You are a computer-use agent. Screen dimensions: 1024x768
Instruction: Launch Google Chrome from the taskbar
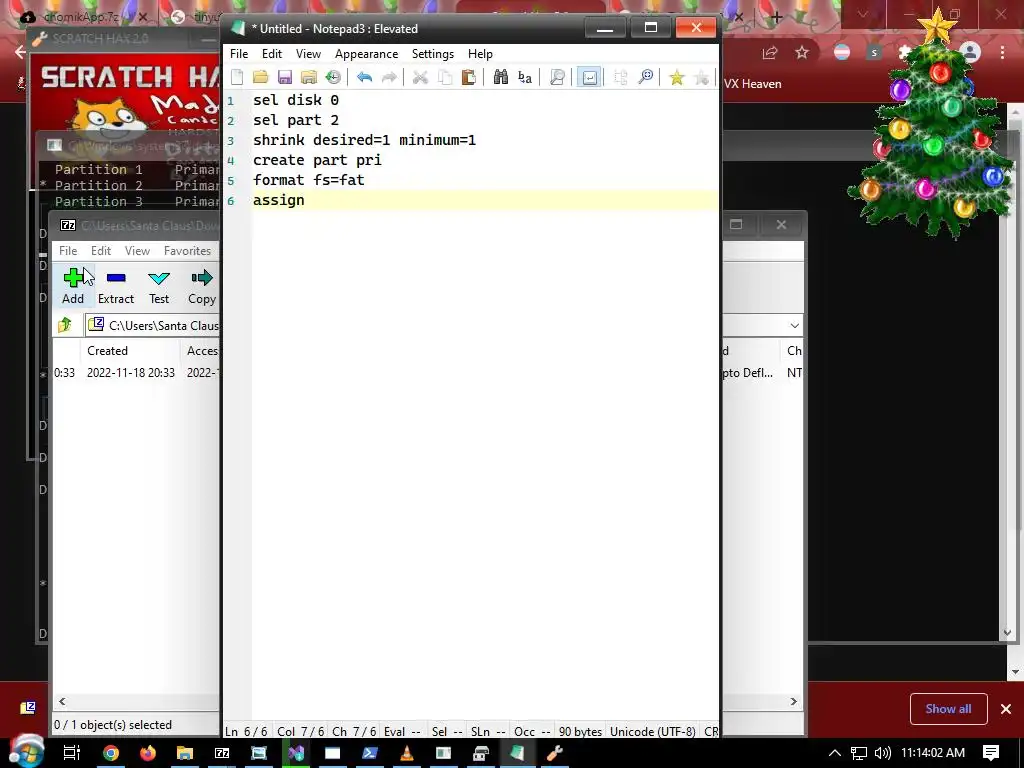coord(111,753)
